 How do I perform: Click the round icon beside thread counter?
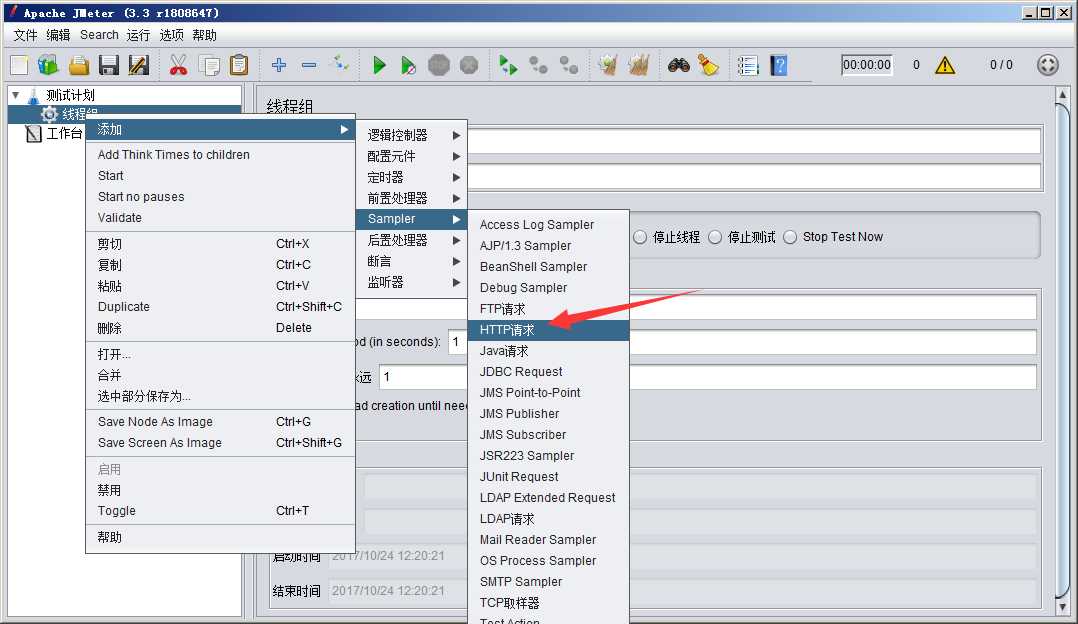point(1048,65)
